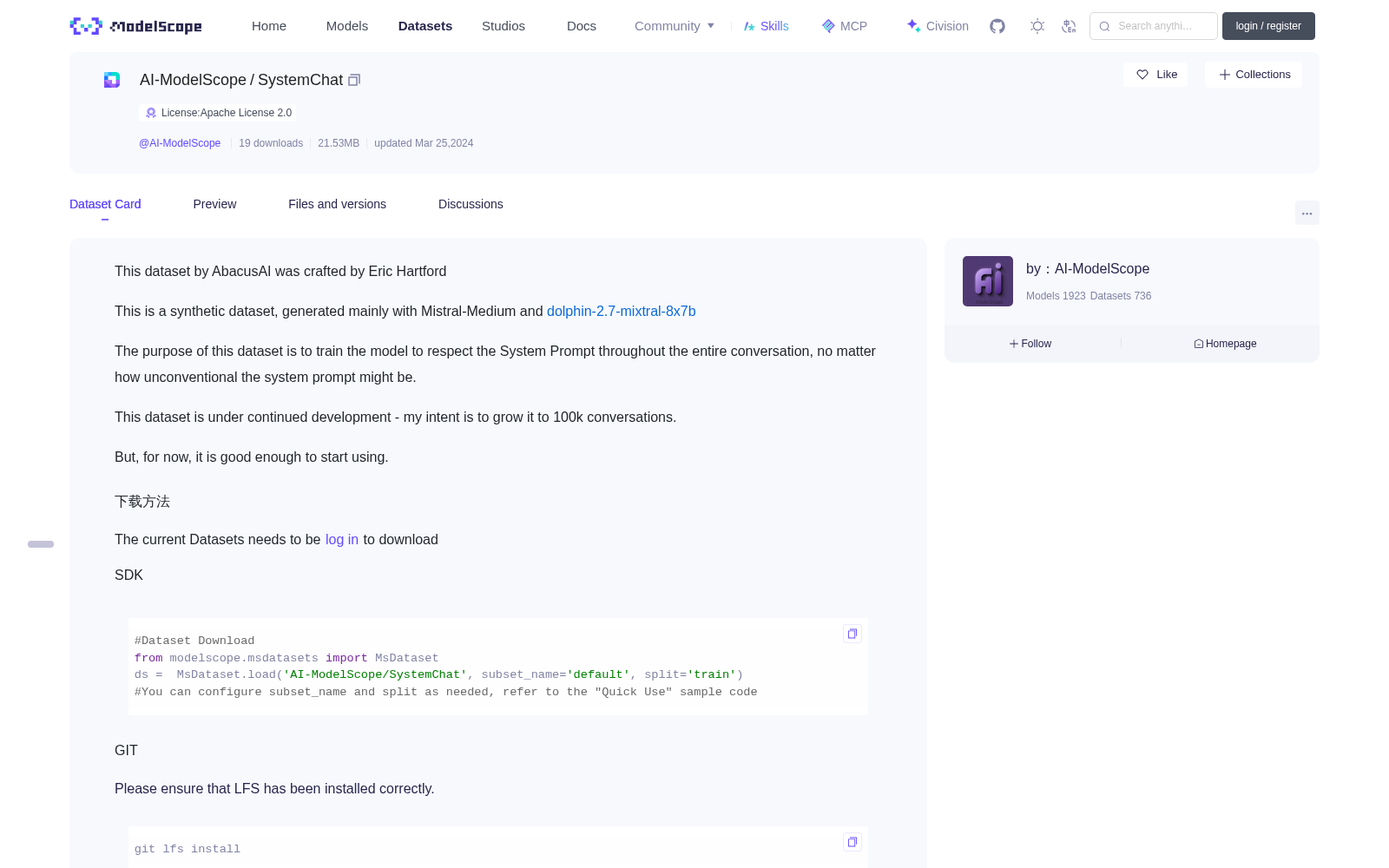
Task: Open the three-dot more options menu
Action: [1307, 213]
